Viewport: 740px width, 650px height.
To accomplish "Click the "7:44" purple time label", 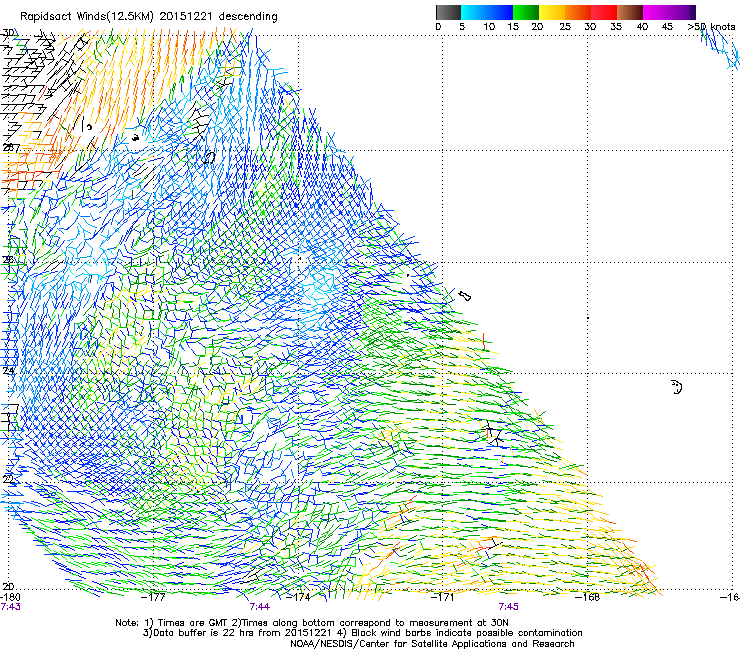I will [260, 607].
